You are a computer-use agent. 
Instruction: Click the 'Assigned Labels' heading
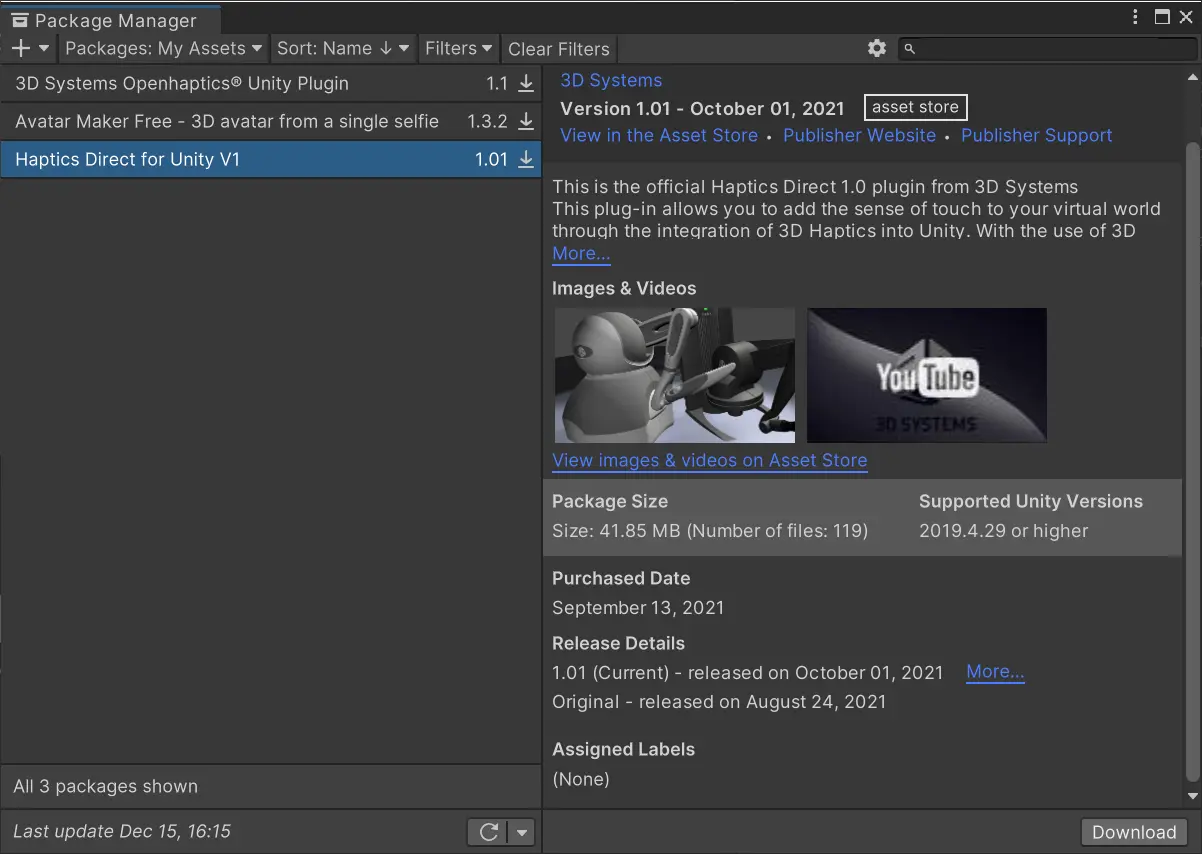tap(623, 750)
